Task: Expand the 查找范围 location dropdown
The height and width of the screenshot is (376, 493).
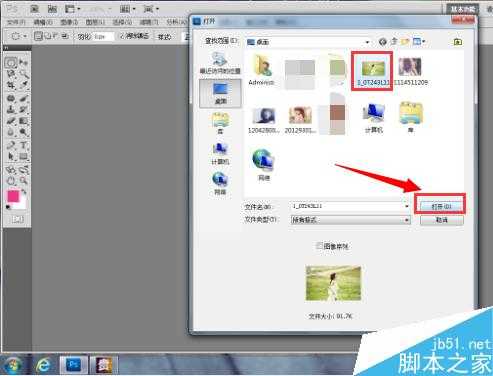Action: (367, 42)
